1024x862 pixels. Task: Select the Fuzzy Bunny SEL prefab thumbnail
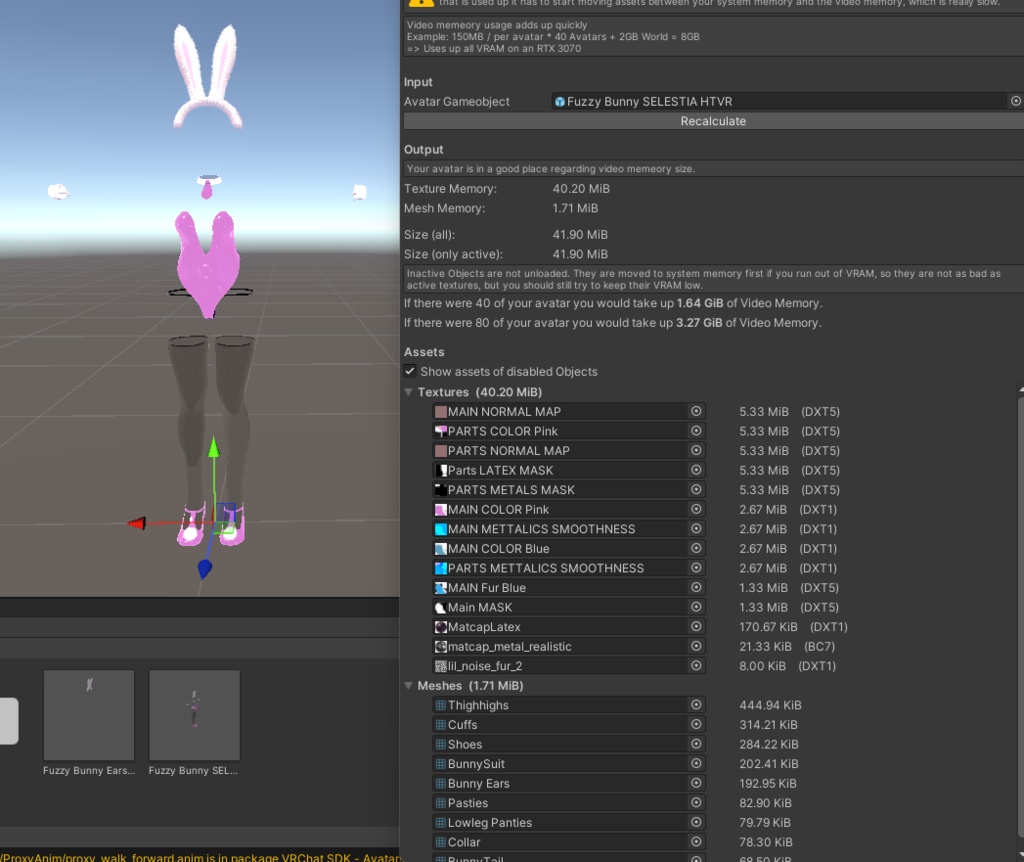point(194,714)
